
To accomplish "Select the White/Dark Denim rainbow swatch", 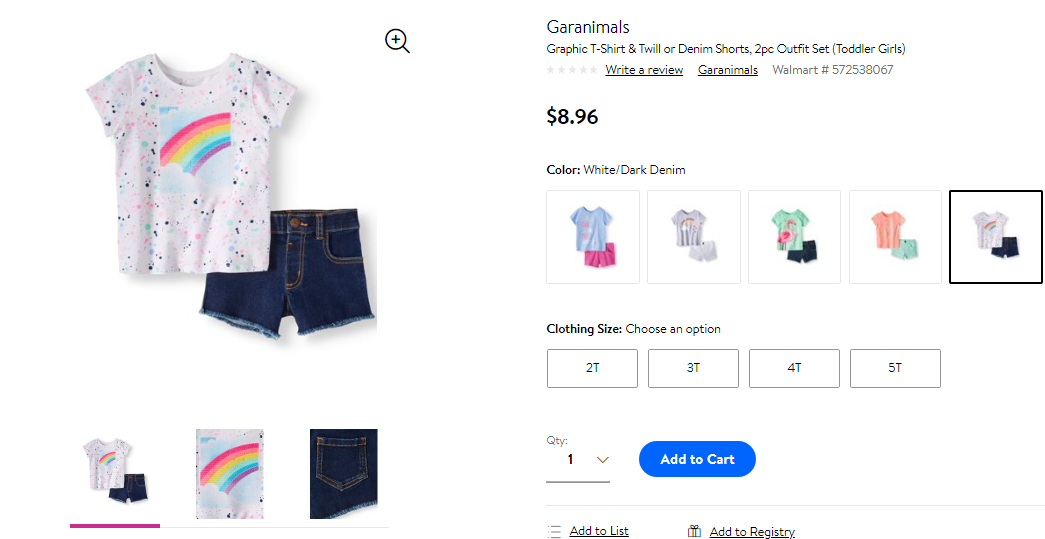I will 996,237.
